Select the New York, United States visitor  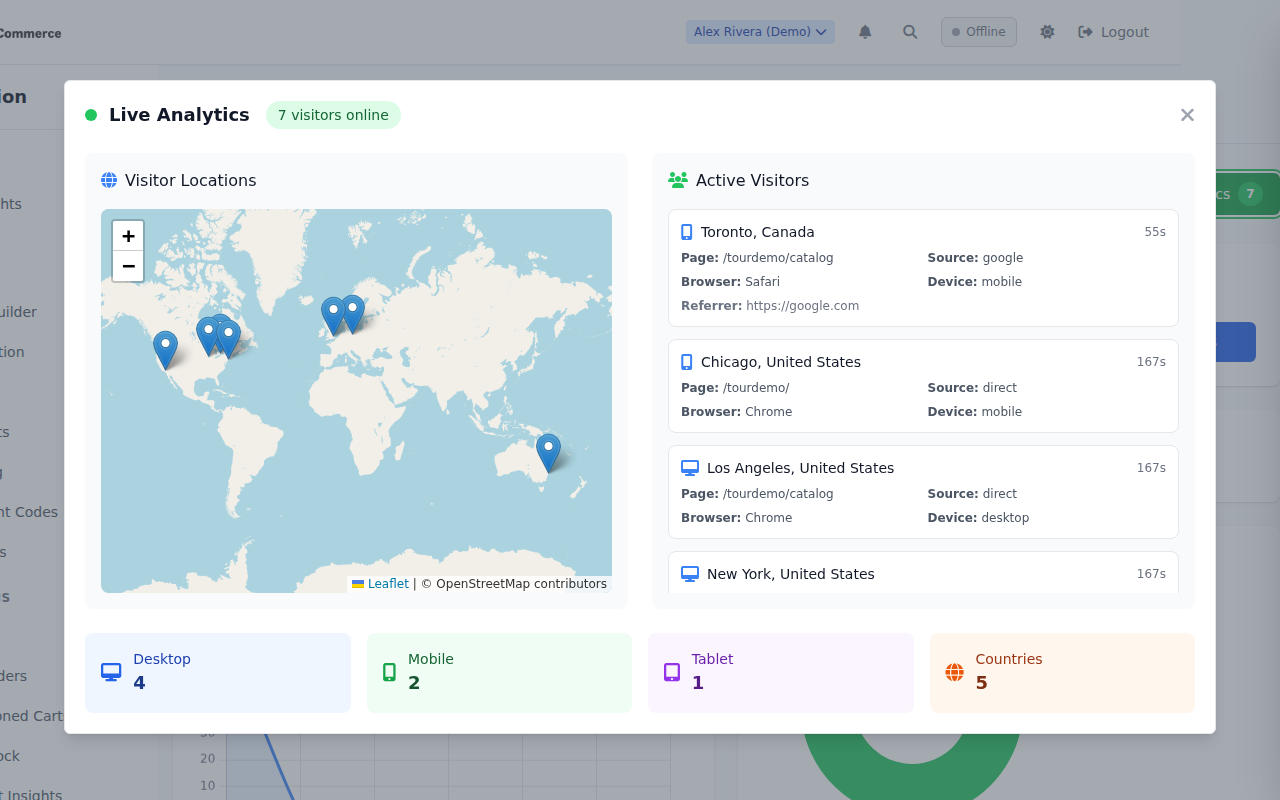point(923,573)
